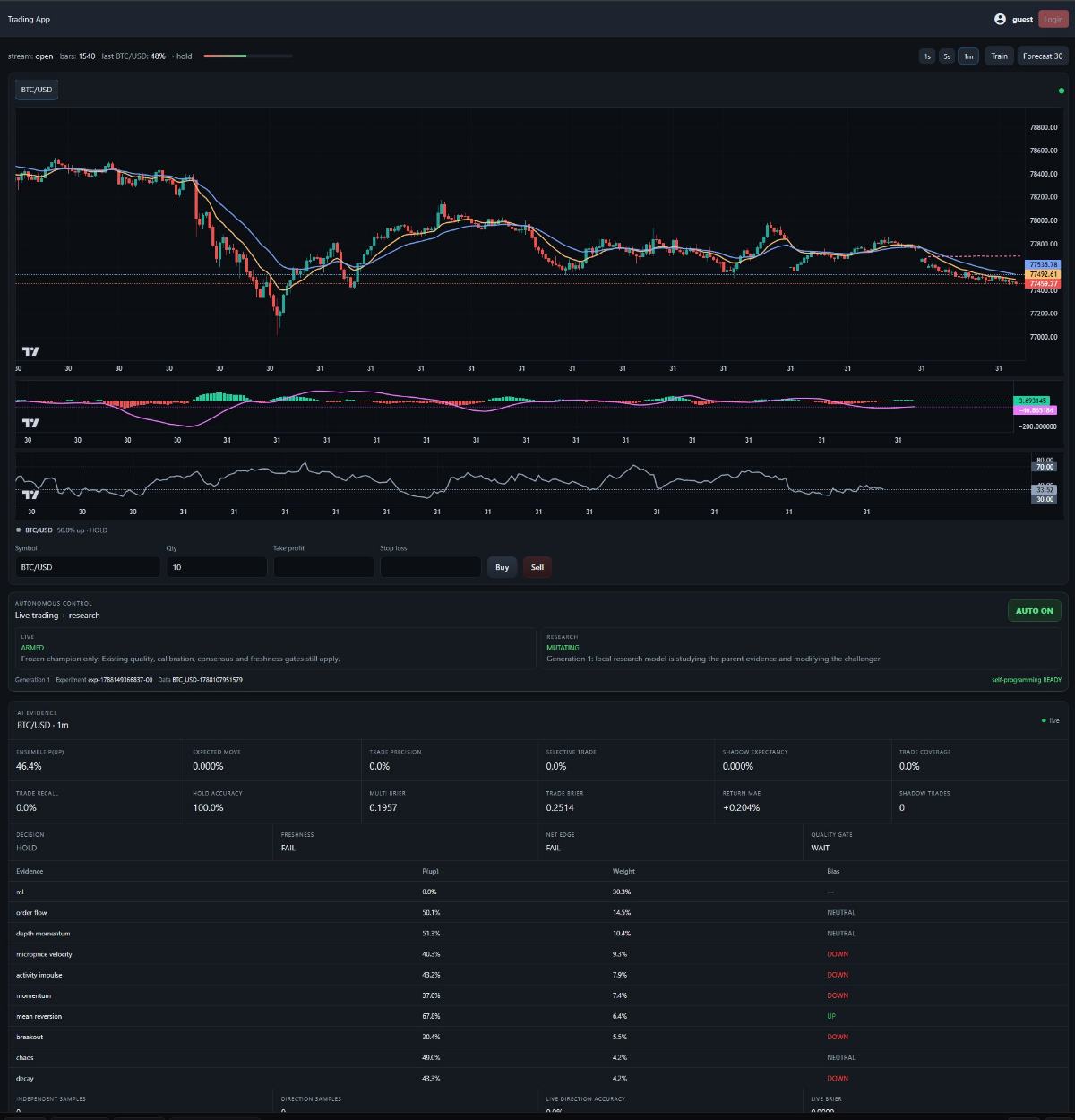Click the "Weight" column header
The image size is (1075, 1120).
(x=623, y=871)
